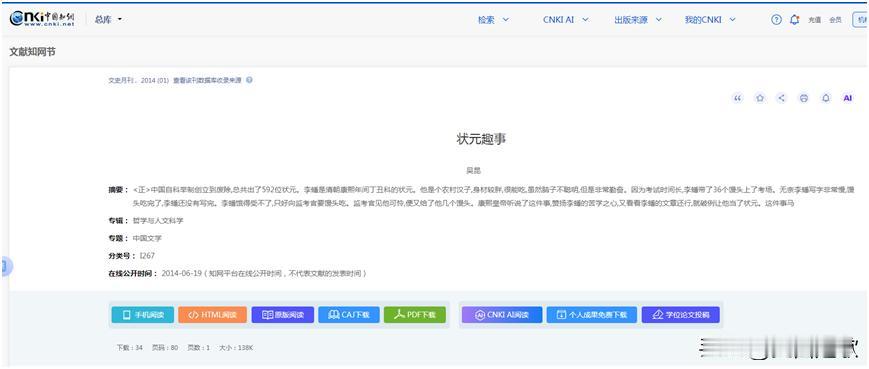Open the 出版来源 dropdown menu

(x=638, y=19)
